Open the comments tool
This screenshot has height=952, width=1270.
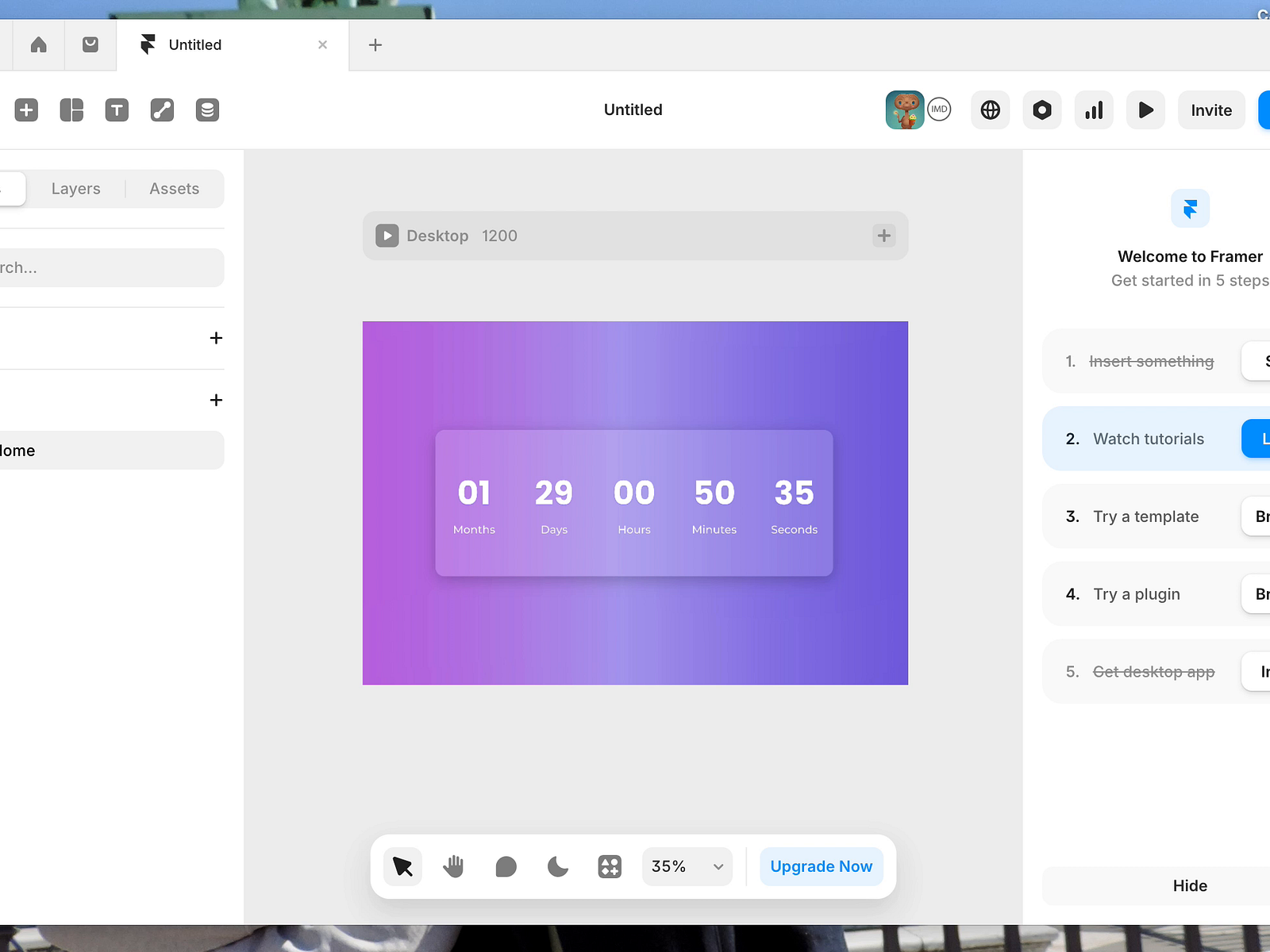pos(506,866)
